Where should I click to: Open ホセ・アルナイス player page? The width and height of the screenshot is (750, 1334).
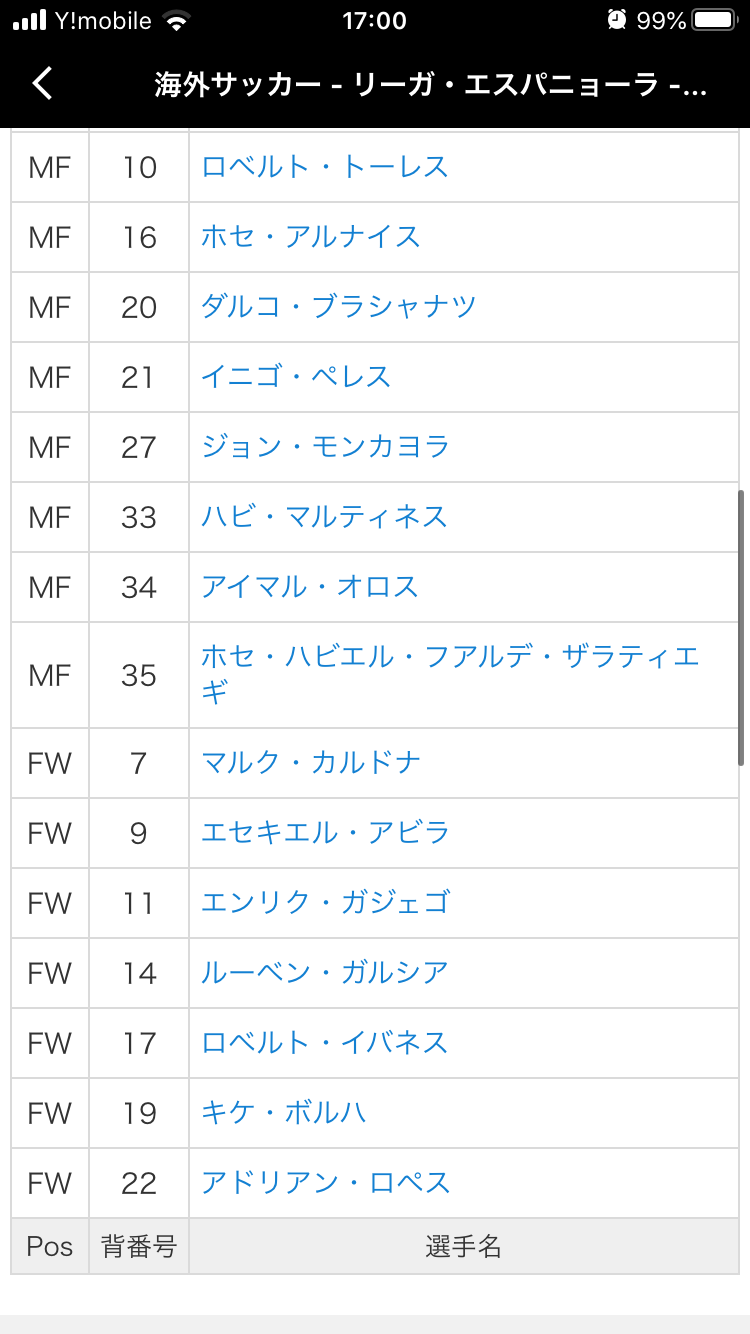[x=310, y=237]
